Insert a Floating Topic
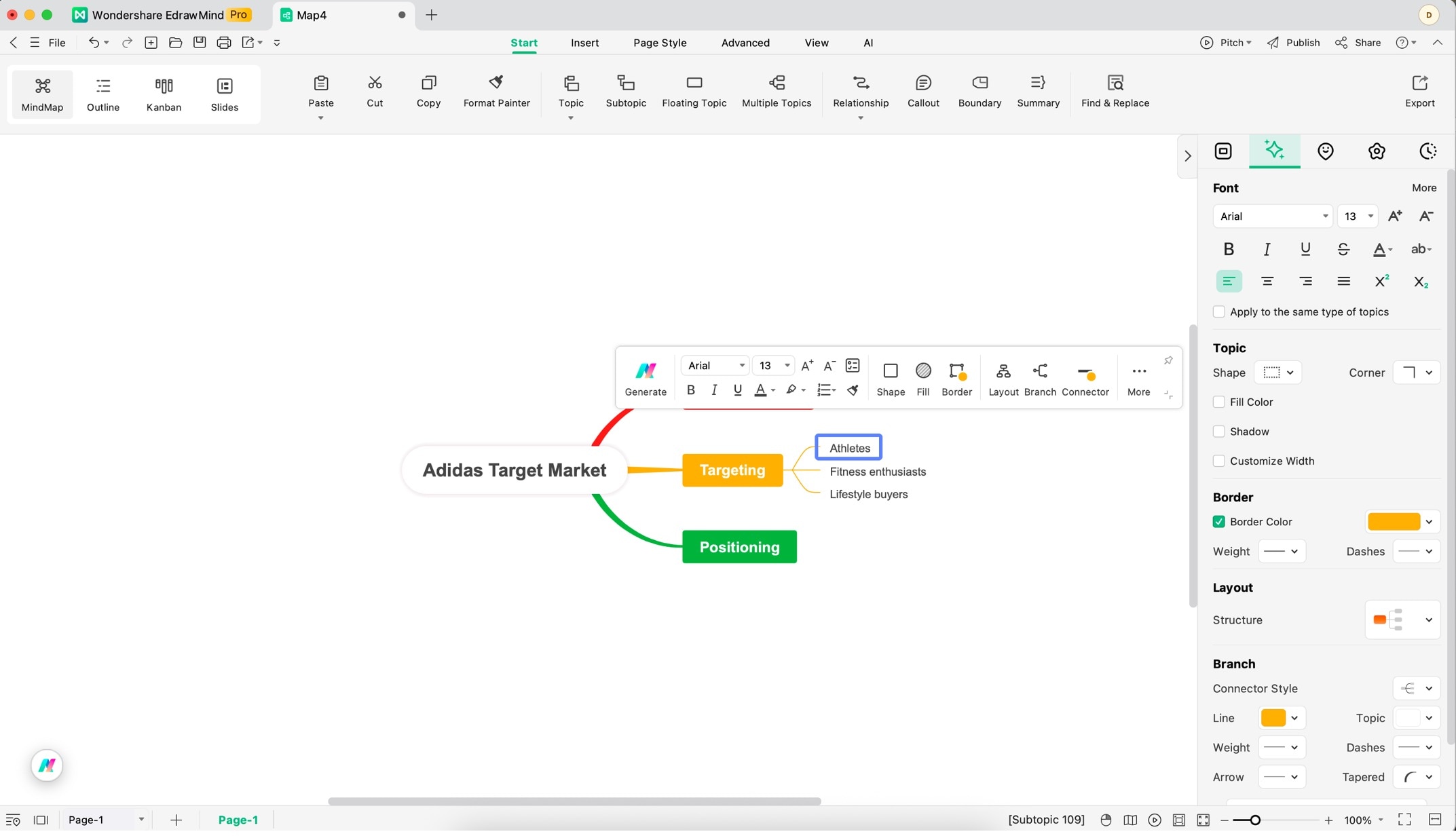Image resolution: width=1456 pixels, height=836 pixels. 694,92
